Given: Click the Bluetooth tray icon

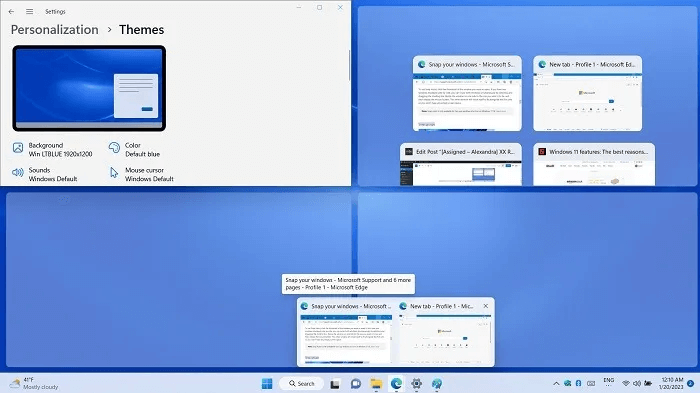Looking at the screenshot, I should pyautogui.click(x=579, y=384).
